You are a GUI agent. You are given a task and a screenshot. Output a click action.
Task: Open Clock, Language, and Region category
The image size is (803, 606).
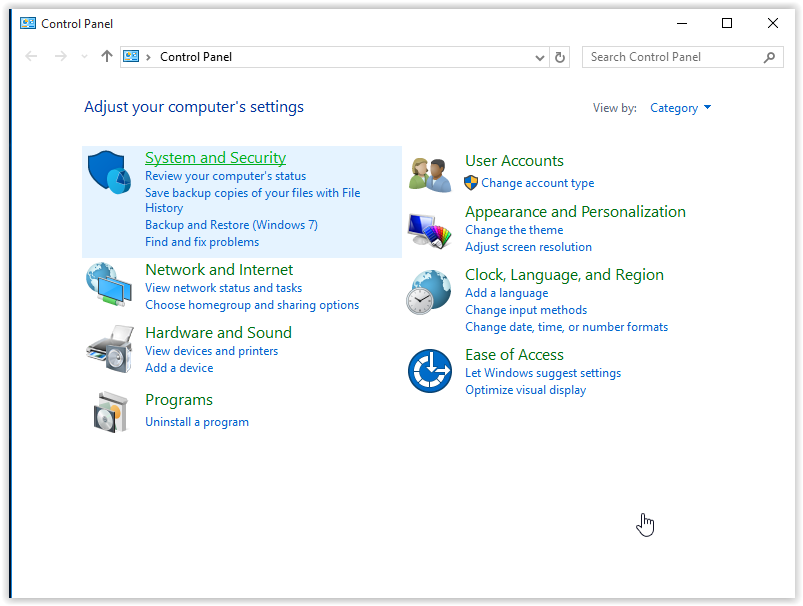click(564, 275)
